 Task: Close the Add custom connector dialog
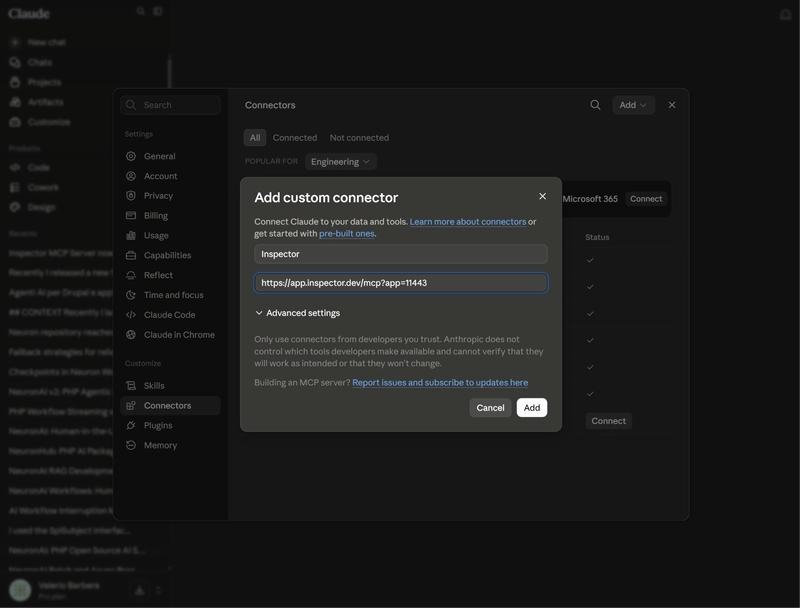(542, 196)
